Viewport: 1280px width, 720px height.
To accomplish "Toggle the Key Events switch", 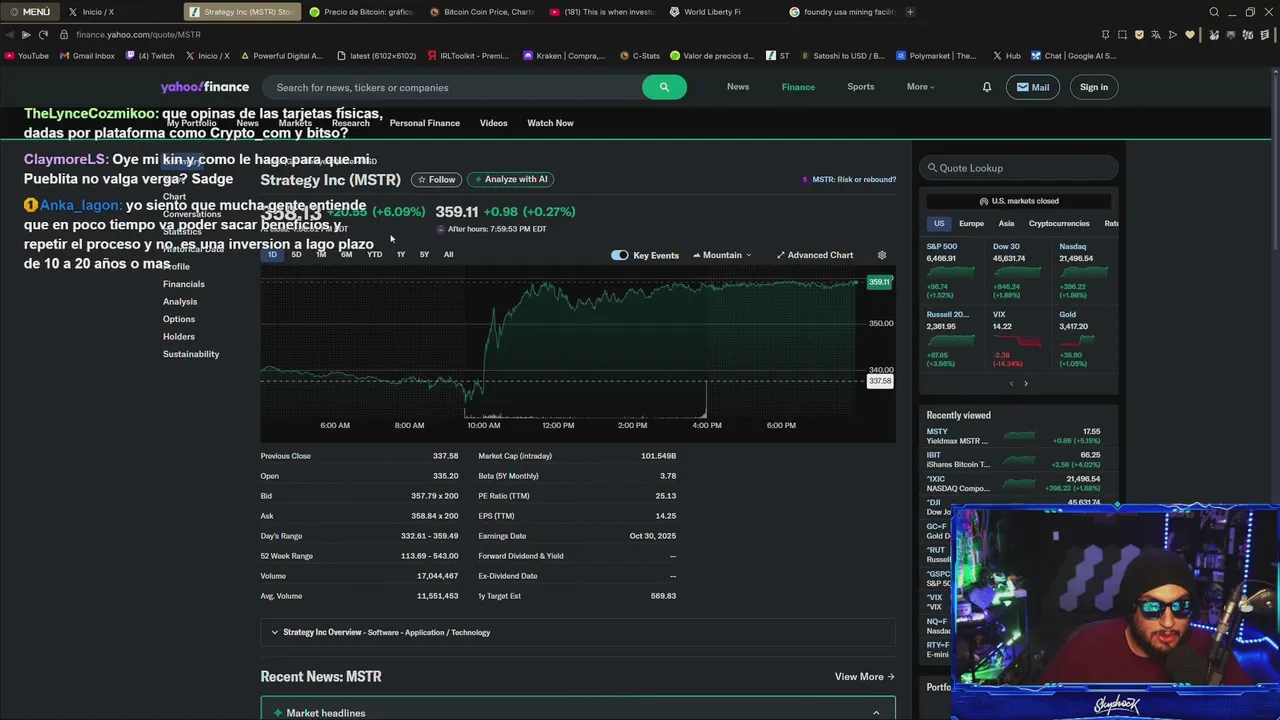I will click(x=620, y=255).
